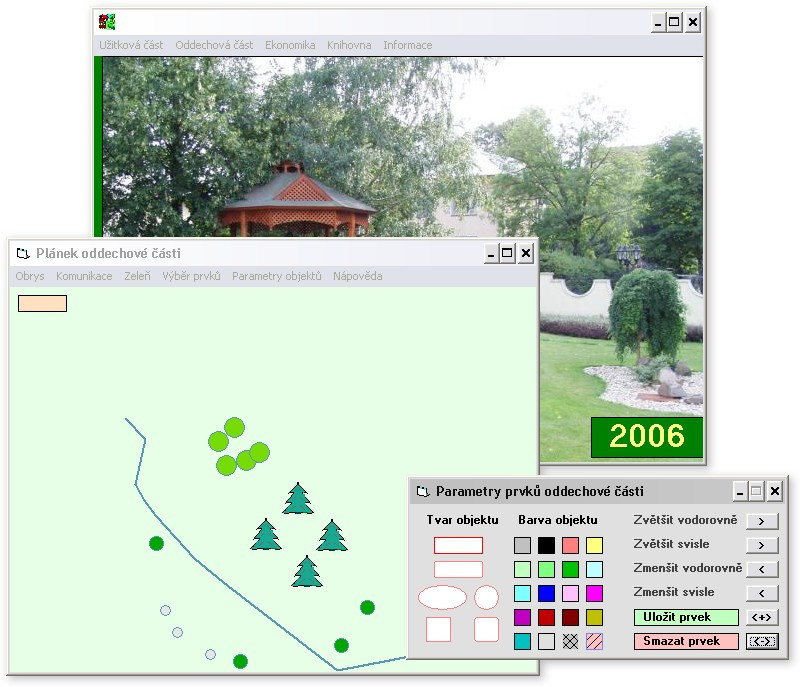Screen dimensions: 800x687
Task: Pick the olive color swatch
Action: pos(594,617)
